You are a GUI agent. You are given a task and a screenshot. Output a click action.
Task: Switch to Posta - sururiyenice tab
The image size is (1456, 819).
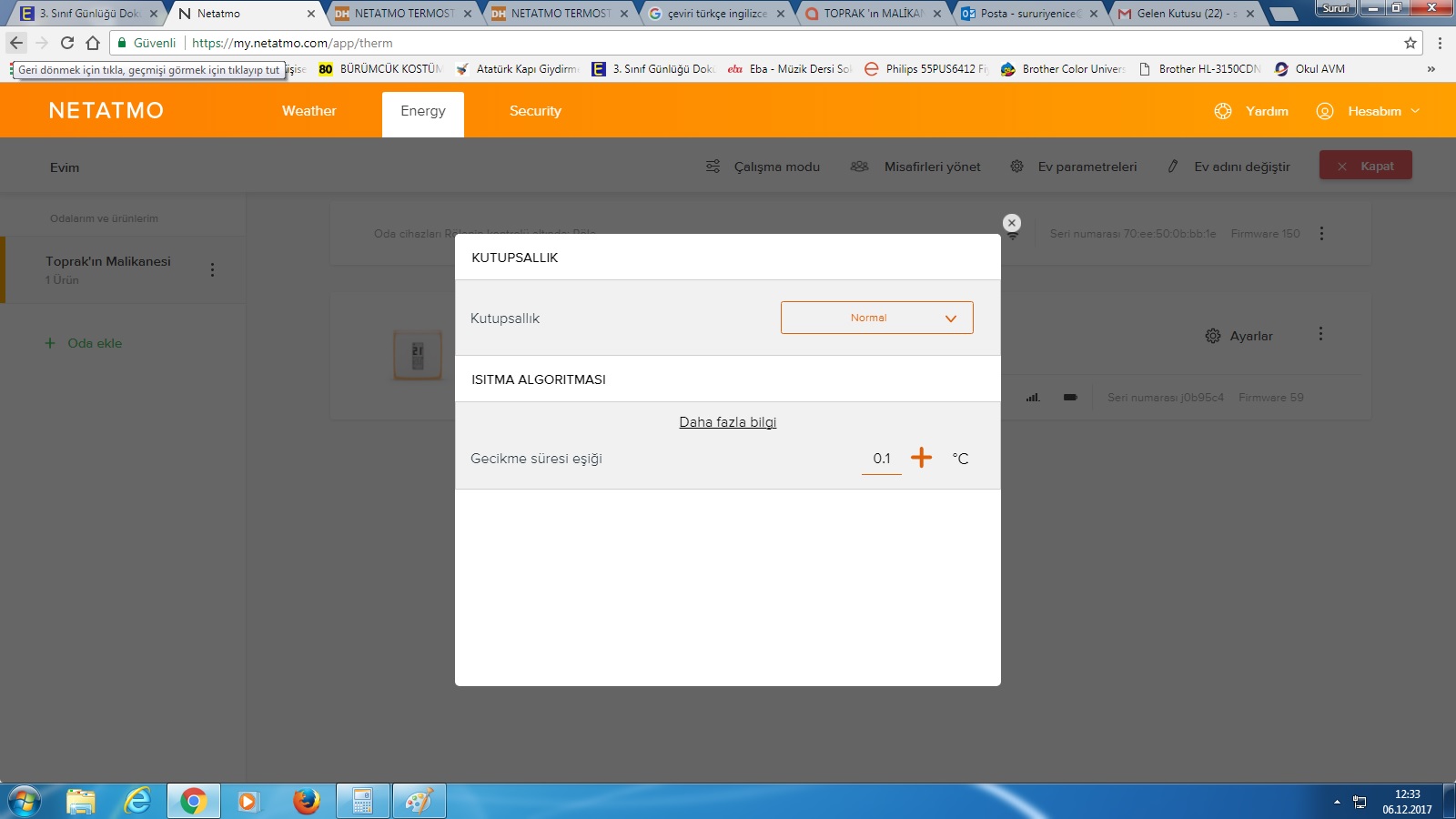1030,14
